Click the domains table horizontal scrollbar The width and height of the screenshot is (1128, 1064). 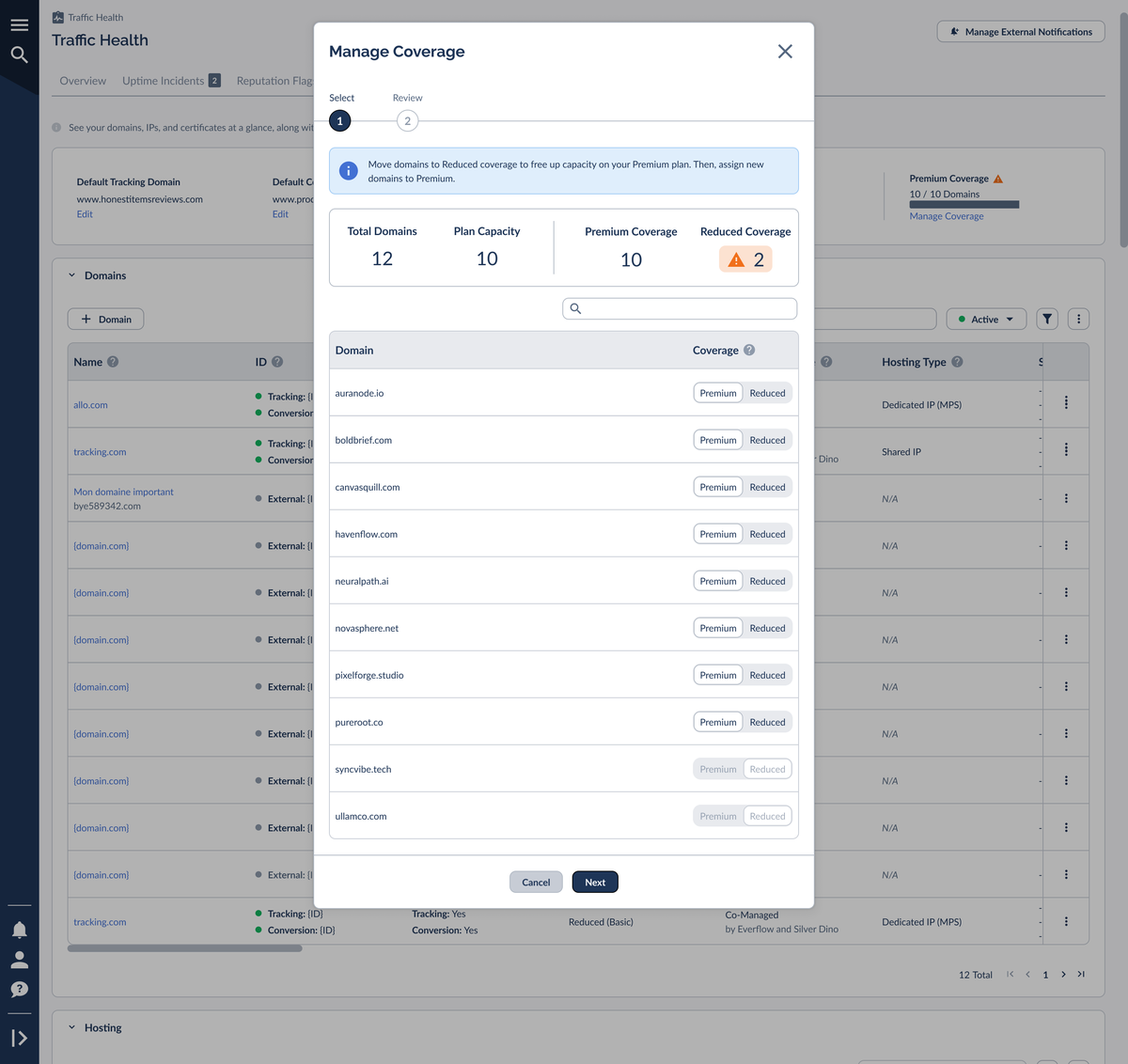point(185,948)
